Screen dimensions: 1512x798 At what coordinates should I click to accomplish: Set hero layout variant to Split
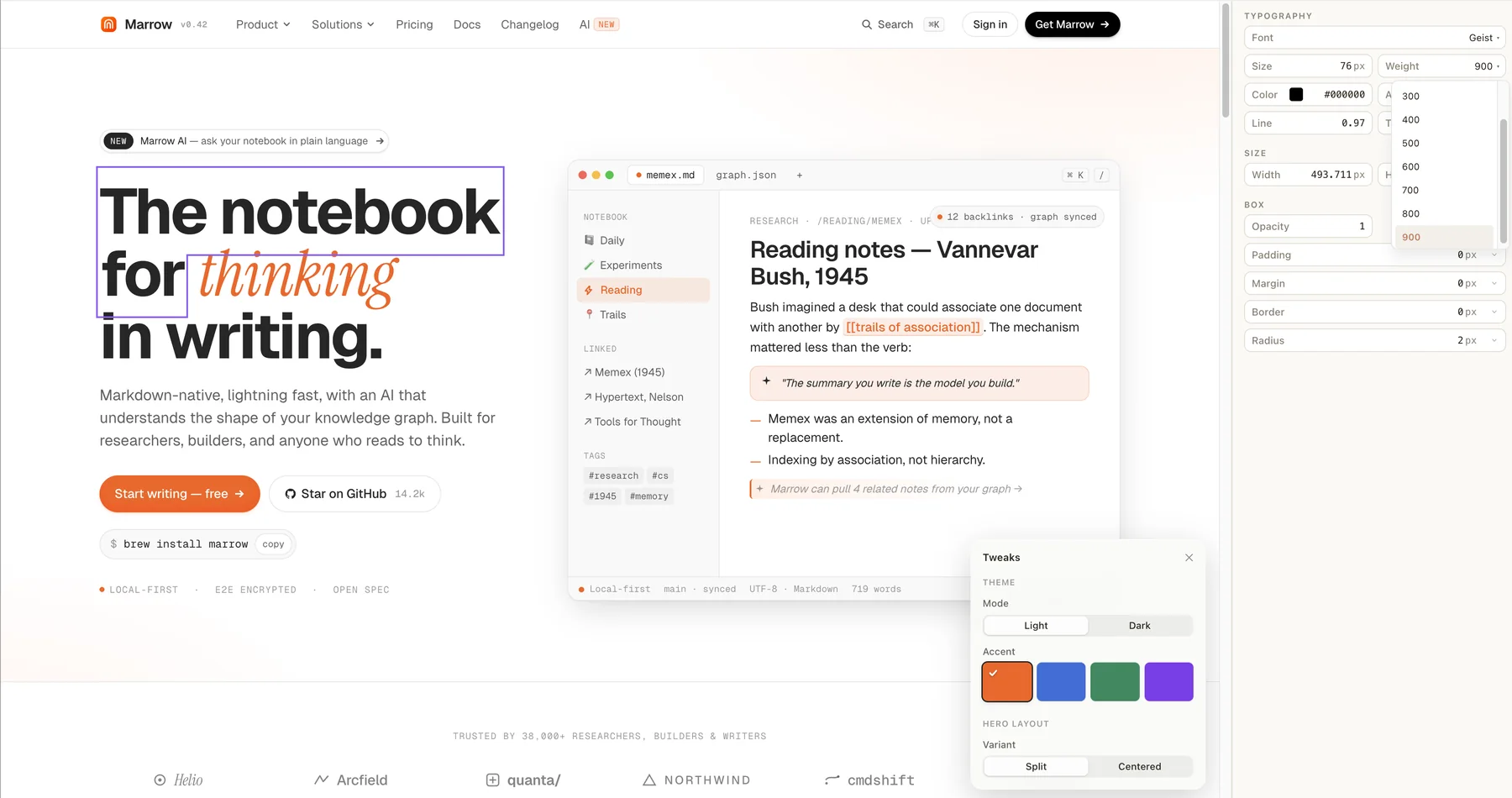tap(1036, 767)
